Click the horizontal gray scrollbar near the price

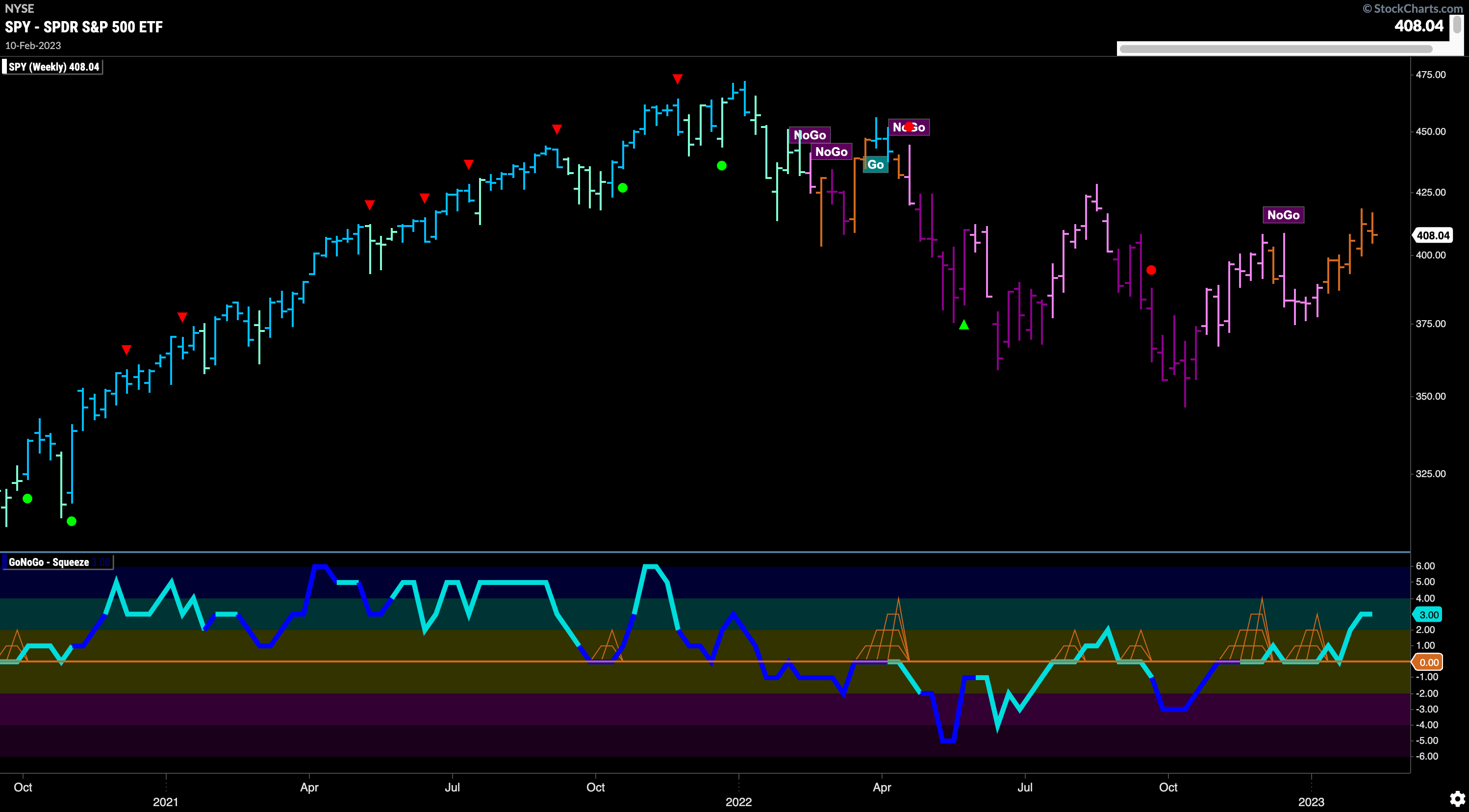pyautogui.click(x=1276, y=49)
